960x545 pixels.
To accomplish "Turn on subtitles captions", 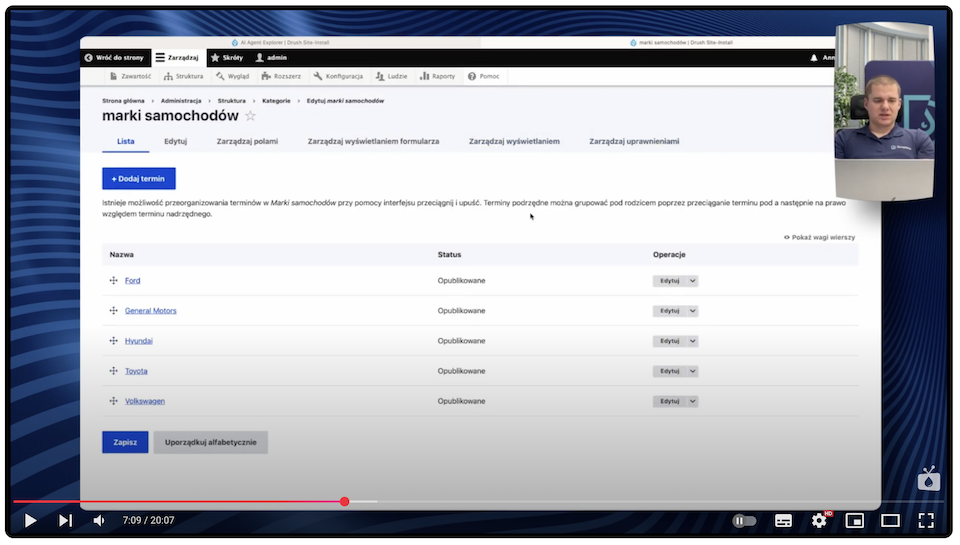I will tap(783, 521).
